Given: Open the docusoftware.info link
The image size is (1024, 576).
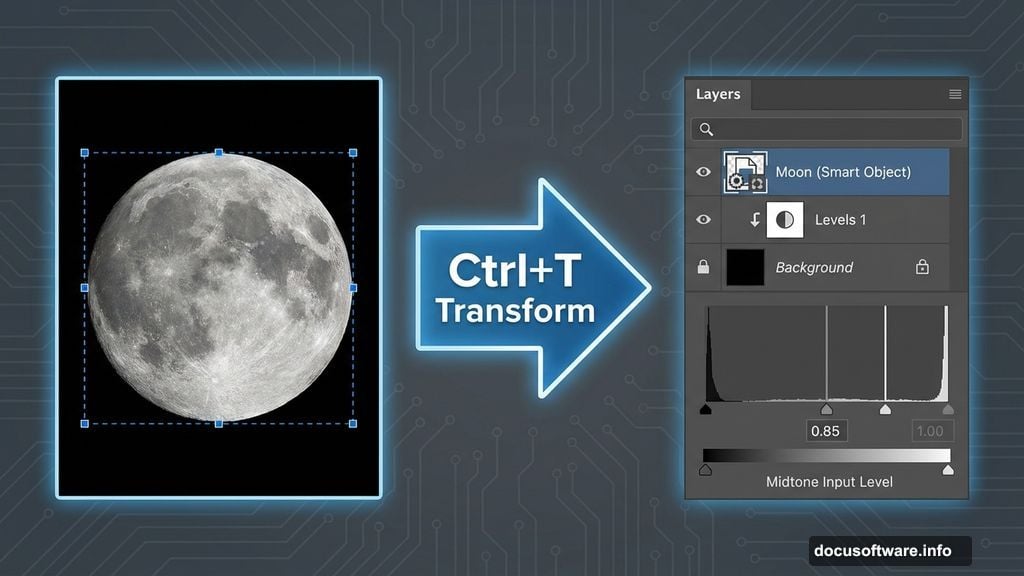Looking at the screenshot, I should pyautogui.click(x=888, y=549).
